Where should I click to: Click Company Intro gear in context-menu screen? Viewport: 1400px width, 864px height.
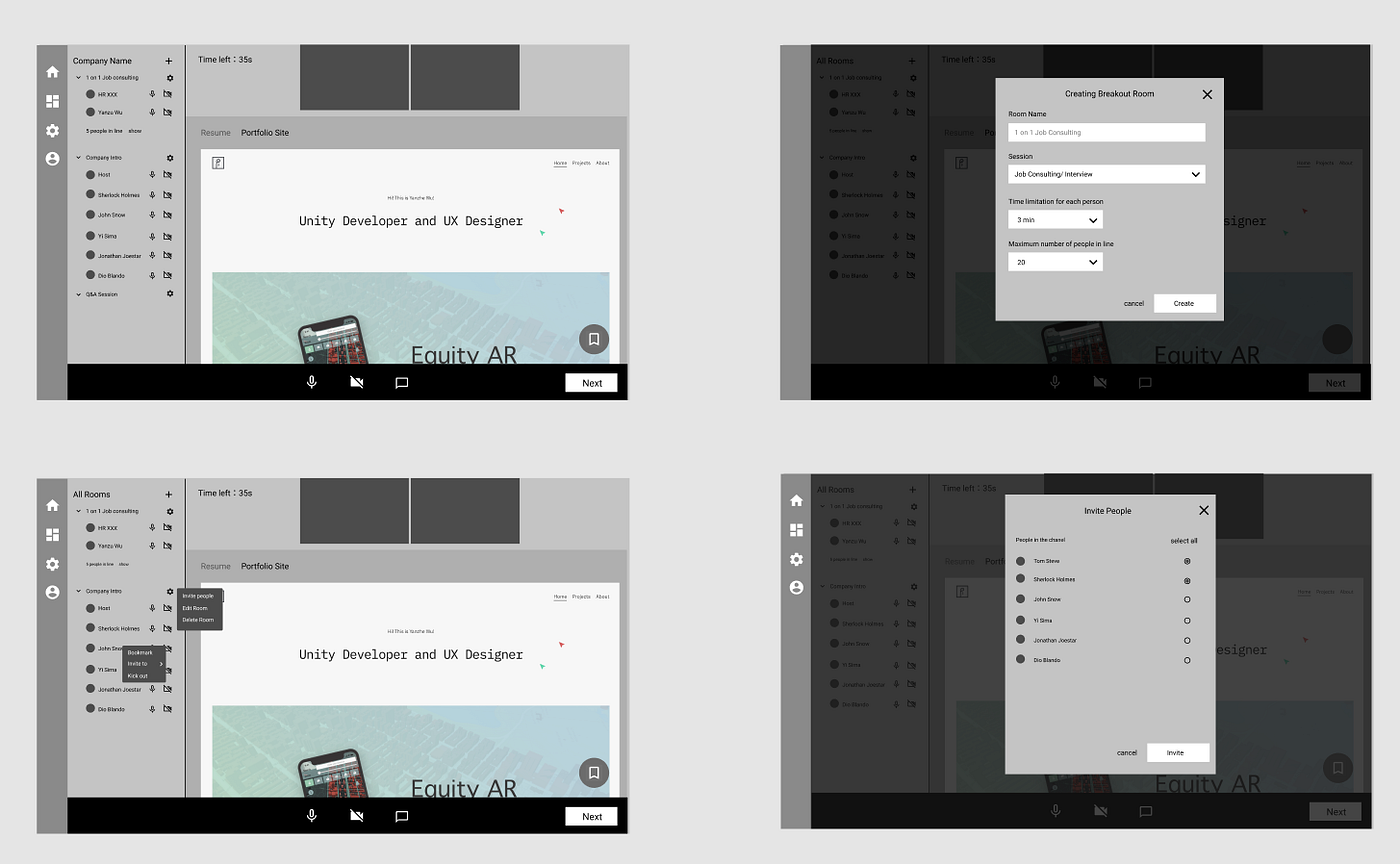tap(170, 591)
